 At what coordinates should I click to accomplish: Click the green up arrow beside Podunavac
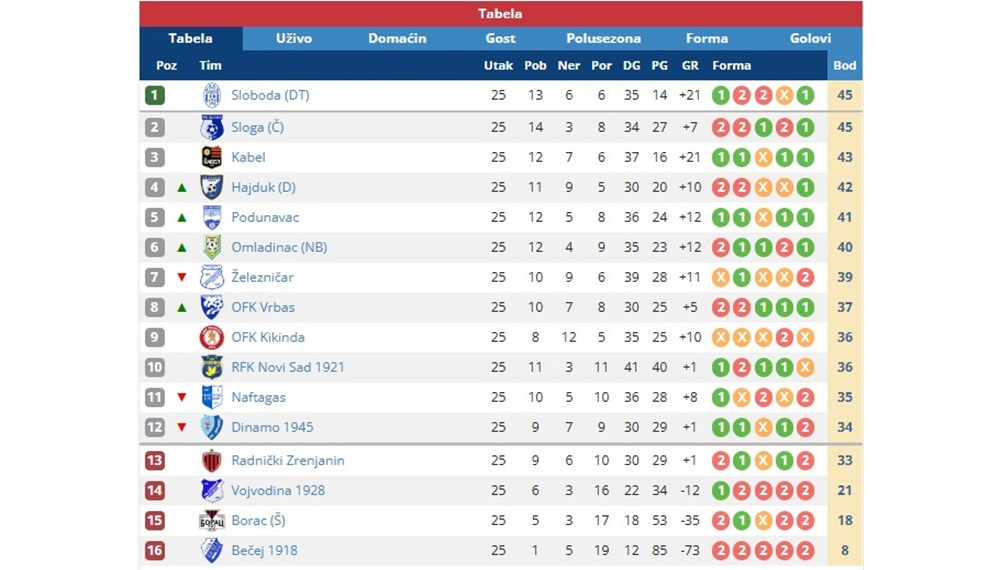pyautogui.click(x=182, y=217)
